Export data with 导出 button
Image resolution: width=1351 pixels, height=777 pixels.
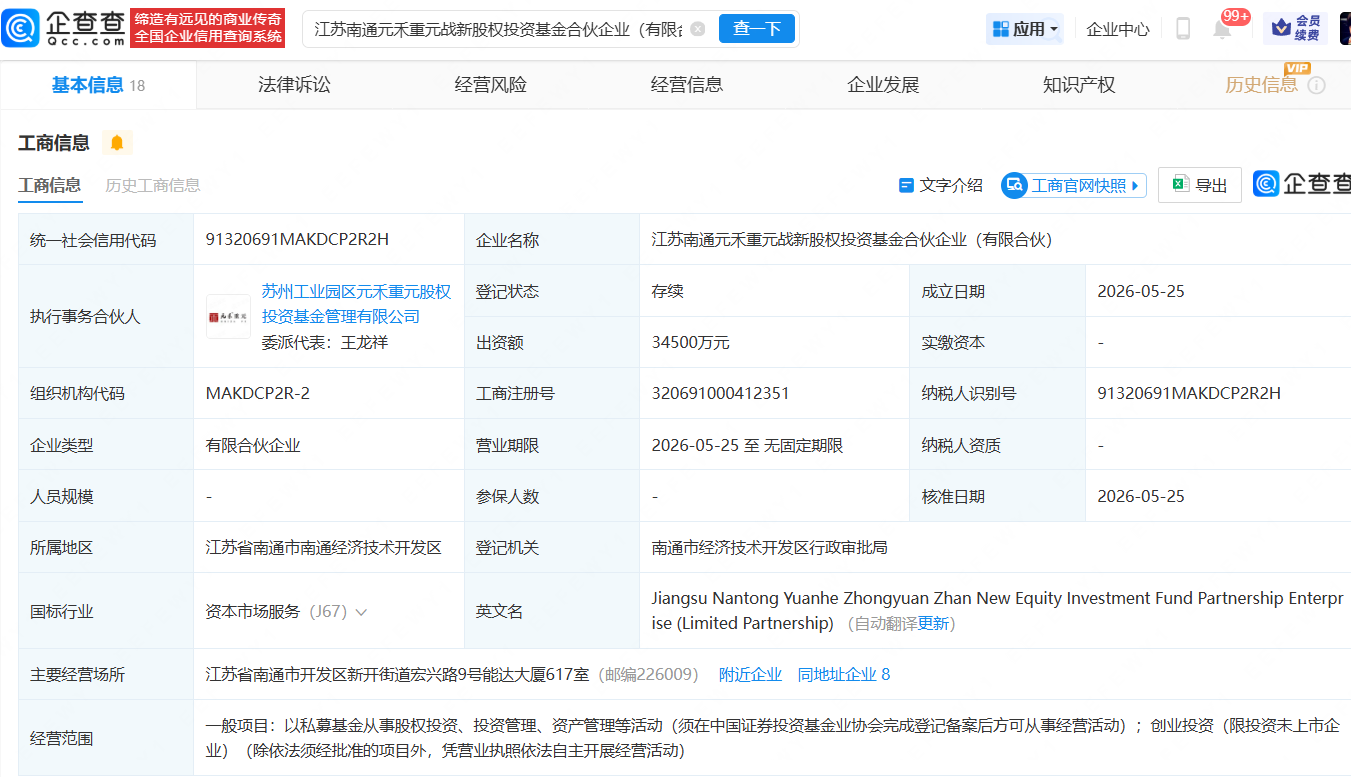click(1200, 185)
